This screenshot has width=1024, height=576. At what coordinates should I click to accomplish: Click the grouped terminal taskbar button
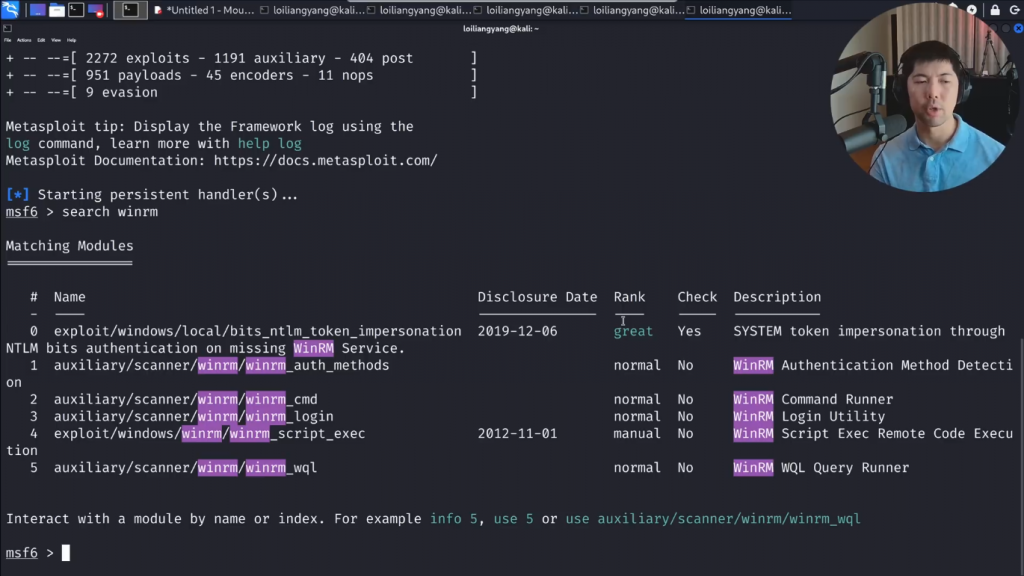tap(130, 10)
